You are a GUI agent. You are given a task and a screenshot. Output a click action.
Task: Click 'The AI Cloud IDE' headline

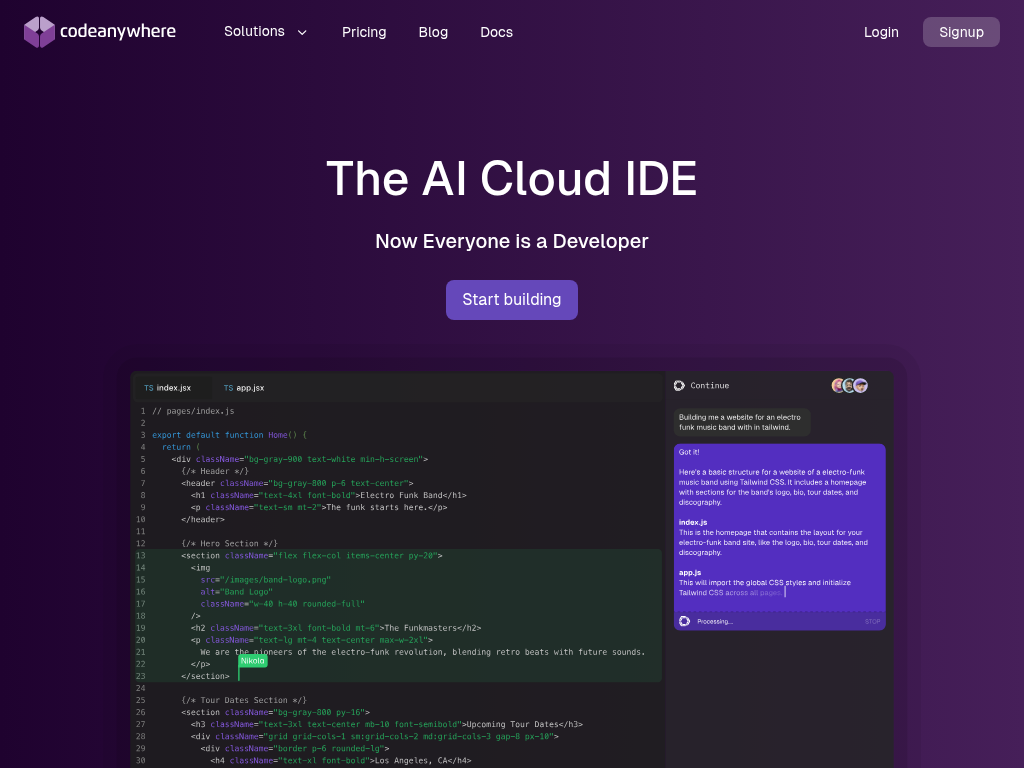511,178
